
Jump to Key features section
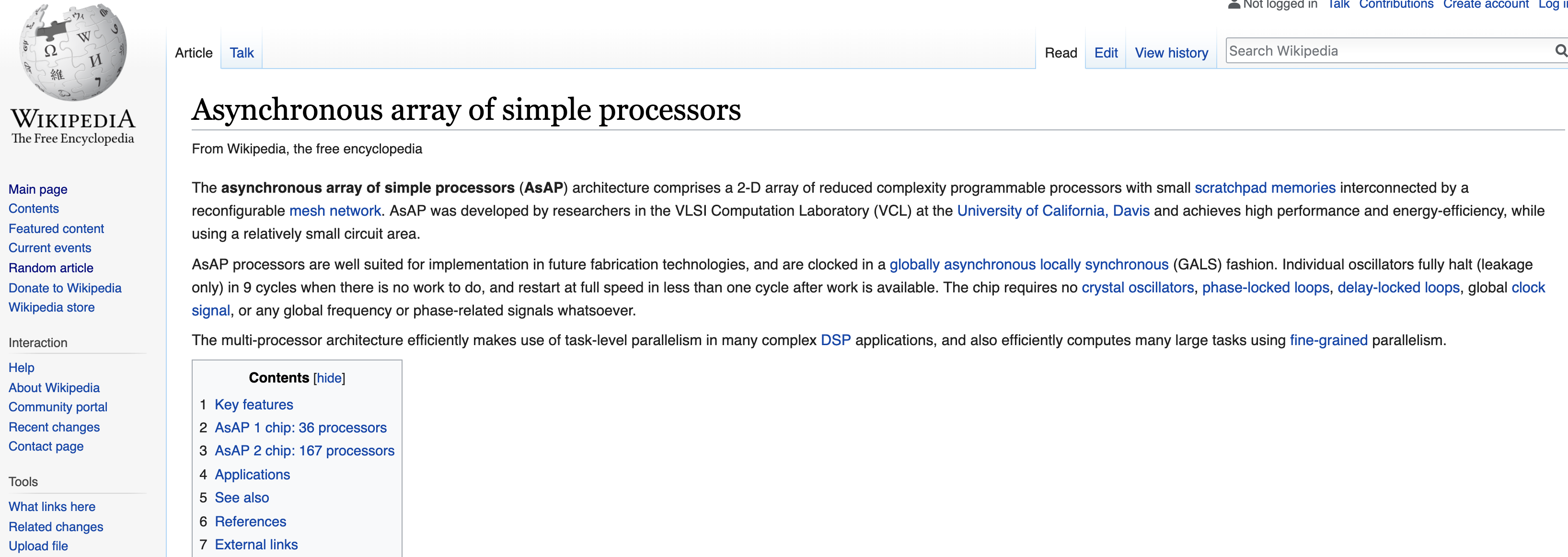[253, 405]
